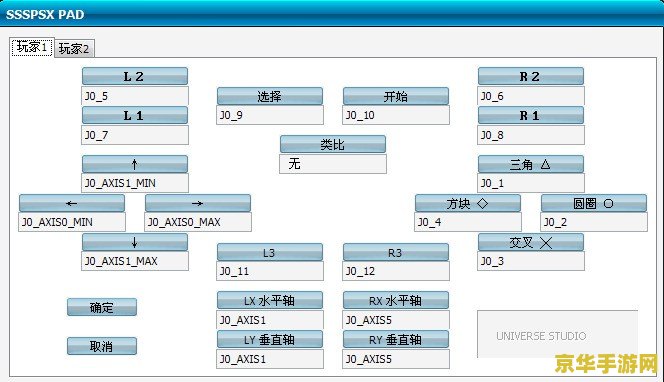Viewport: 664px width, 382px height.
Task: Click the L3 mapping button
Action: [270, 252]
